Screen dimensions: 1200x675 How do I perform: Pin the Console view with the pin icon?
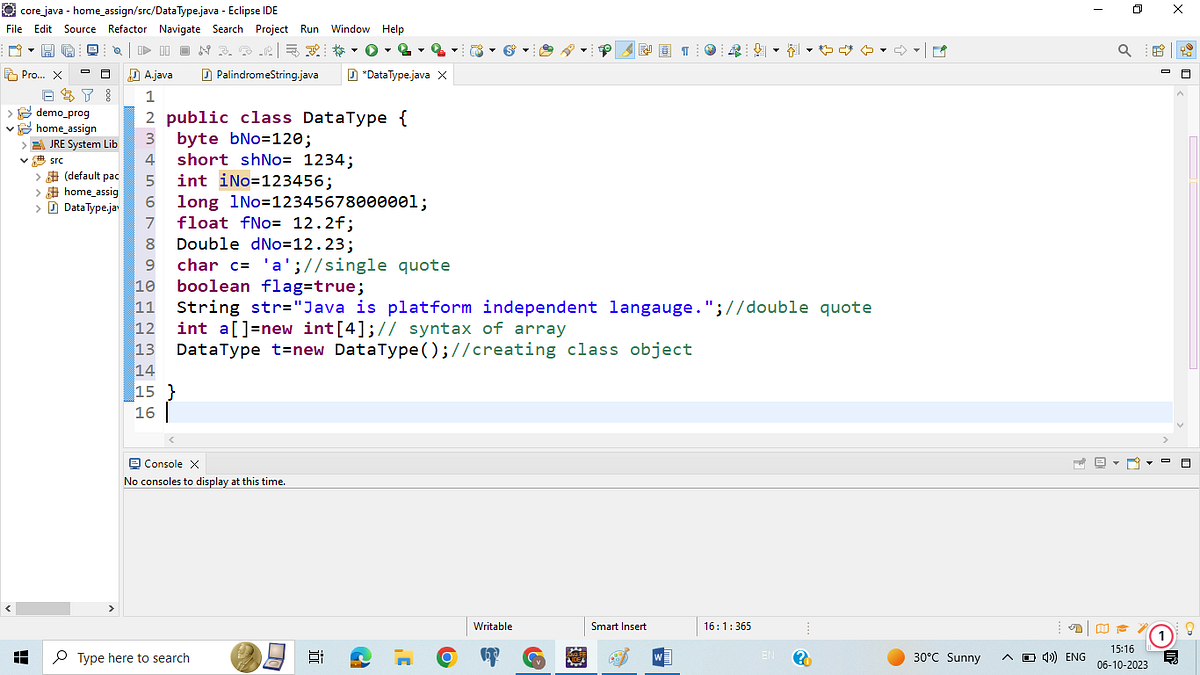click(x=1080, y=463)
